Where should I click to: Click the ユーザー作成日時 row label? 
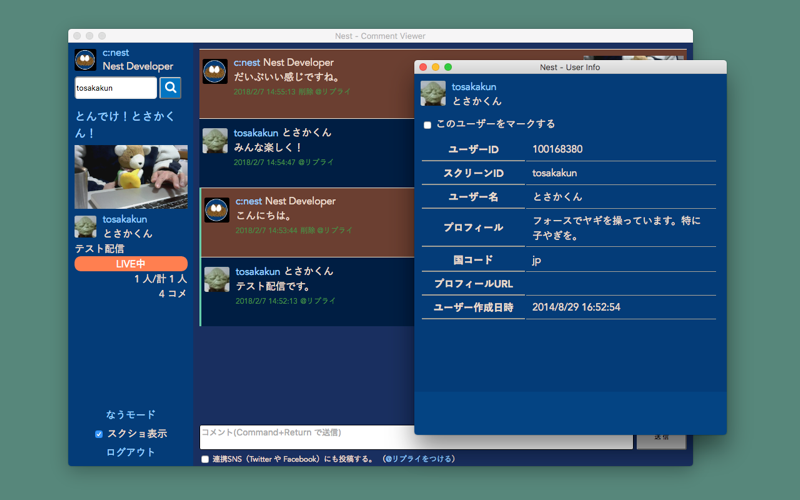click(473, 308)
